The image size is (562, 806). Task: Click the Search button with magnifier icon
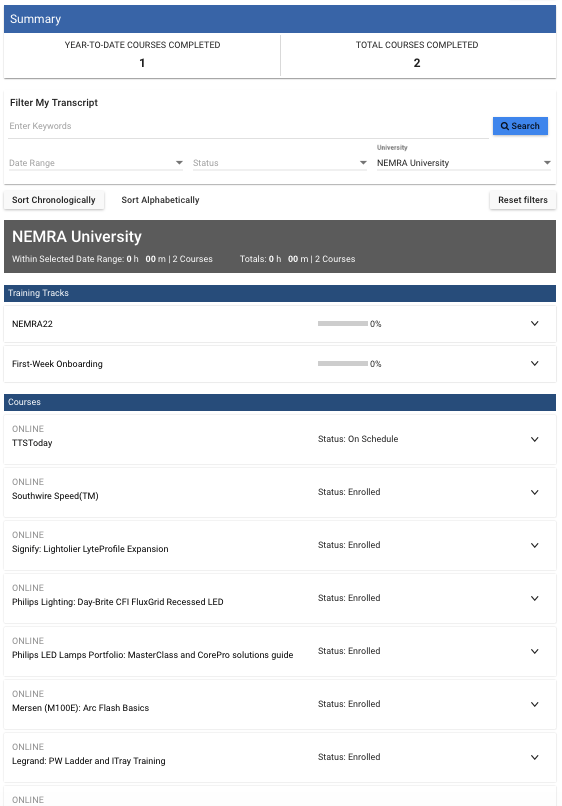520,126
